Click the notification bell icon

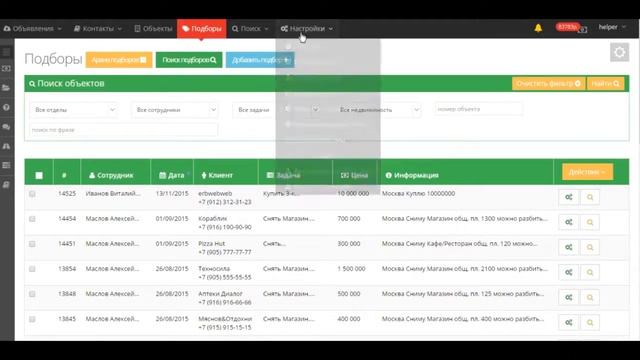(538, 28)
